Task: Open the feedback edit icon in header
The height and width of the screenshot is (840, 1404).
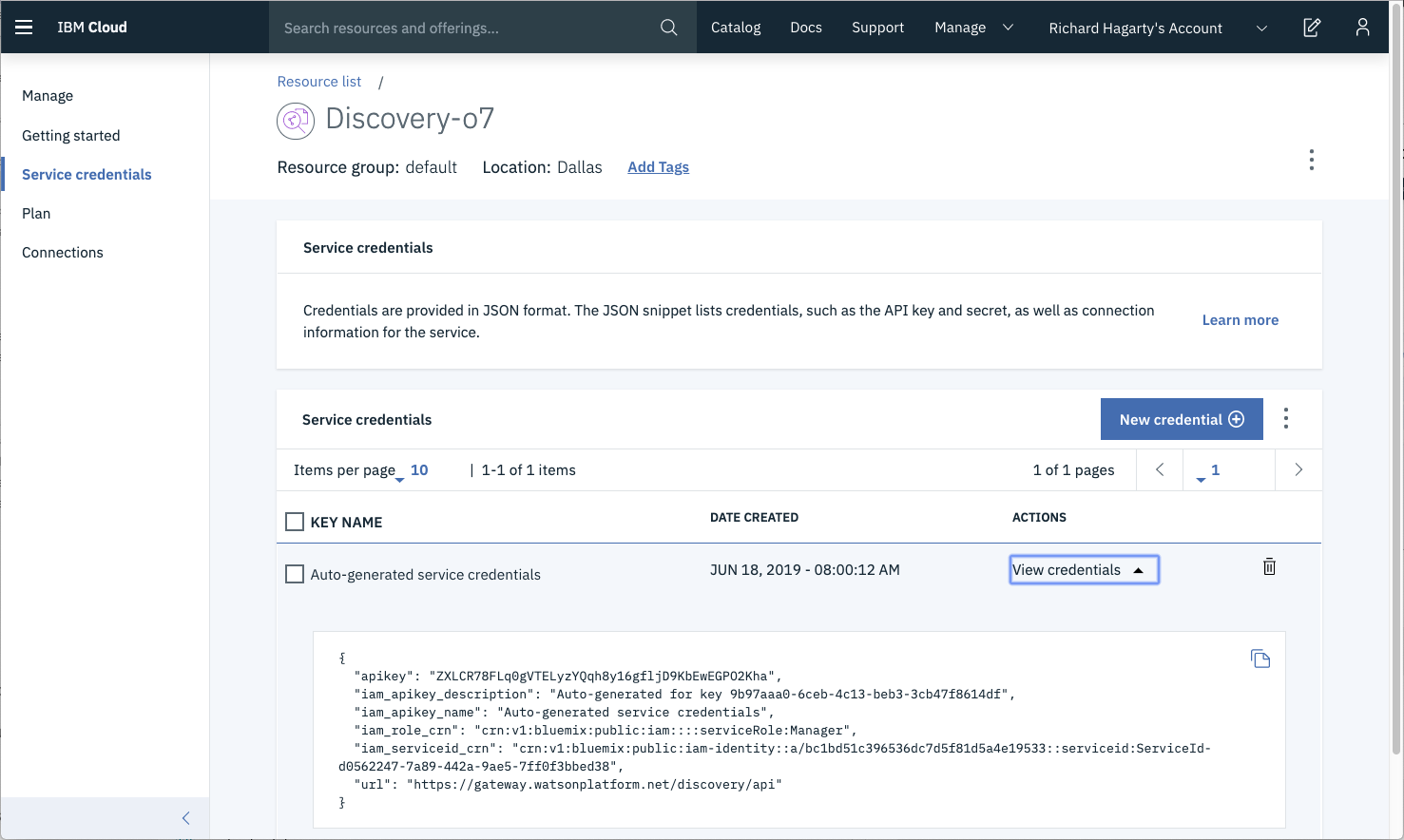Action: tap(1312, 28)
